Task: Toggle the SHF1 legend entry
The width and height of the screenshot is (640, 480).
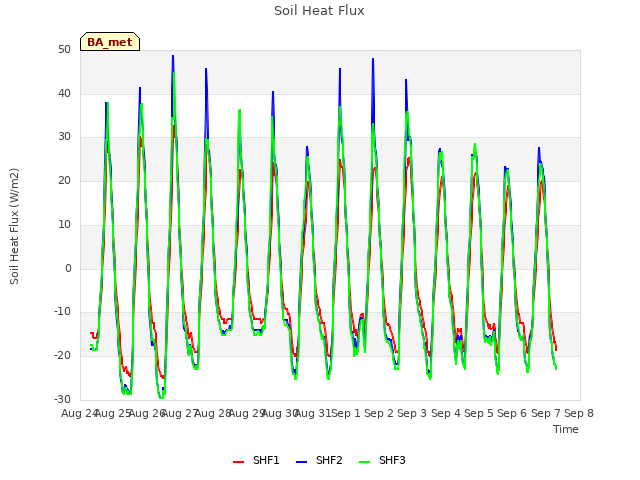Action: (256, 460)
